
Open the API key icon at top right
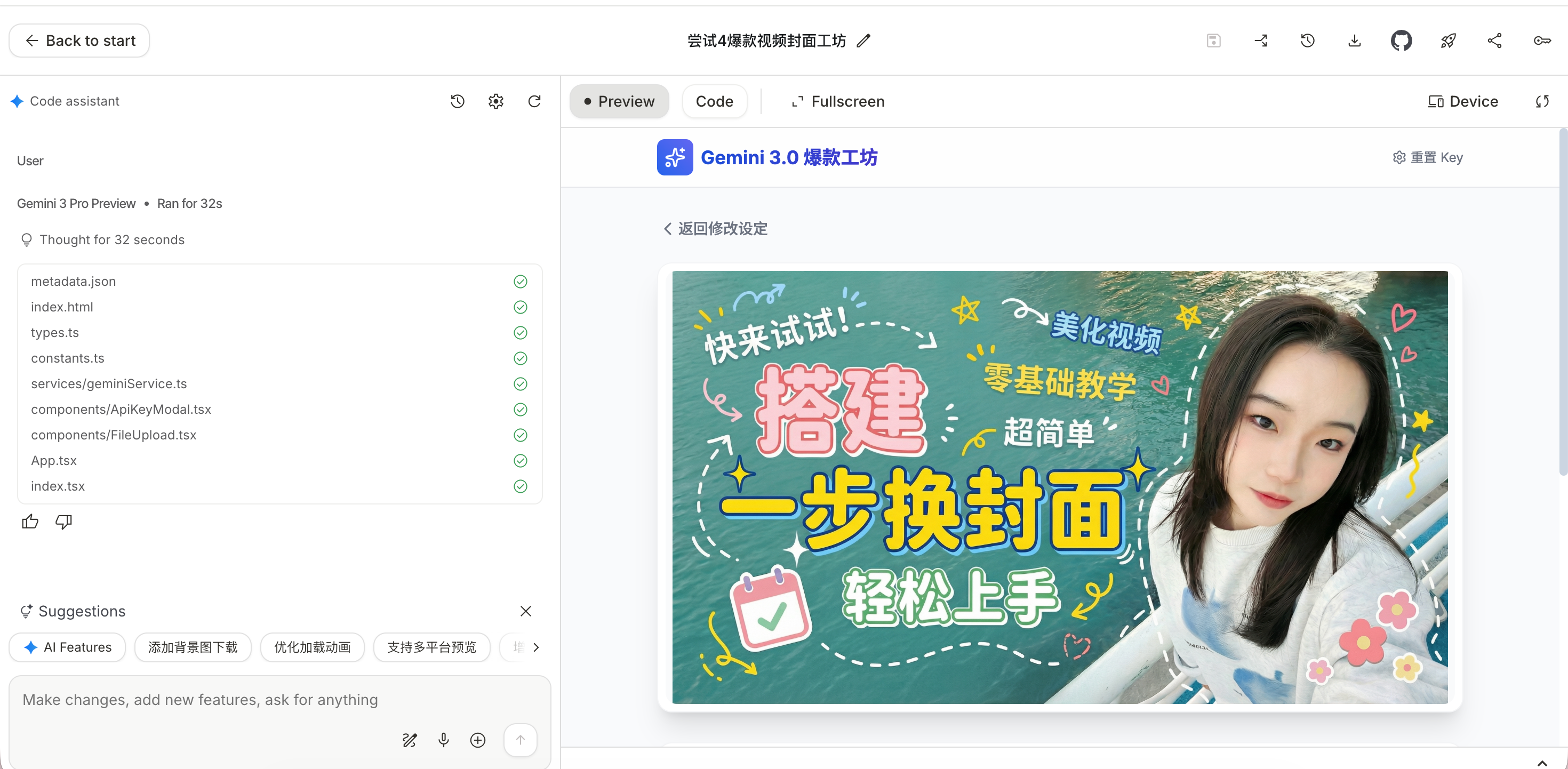point(1542,41)
